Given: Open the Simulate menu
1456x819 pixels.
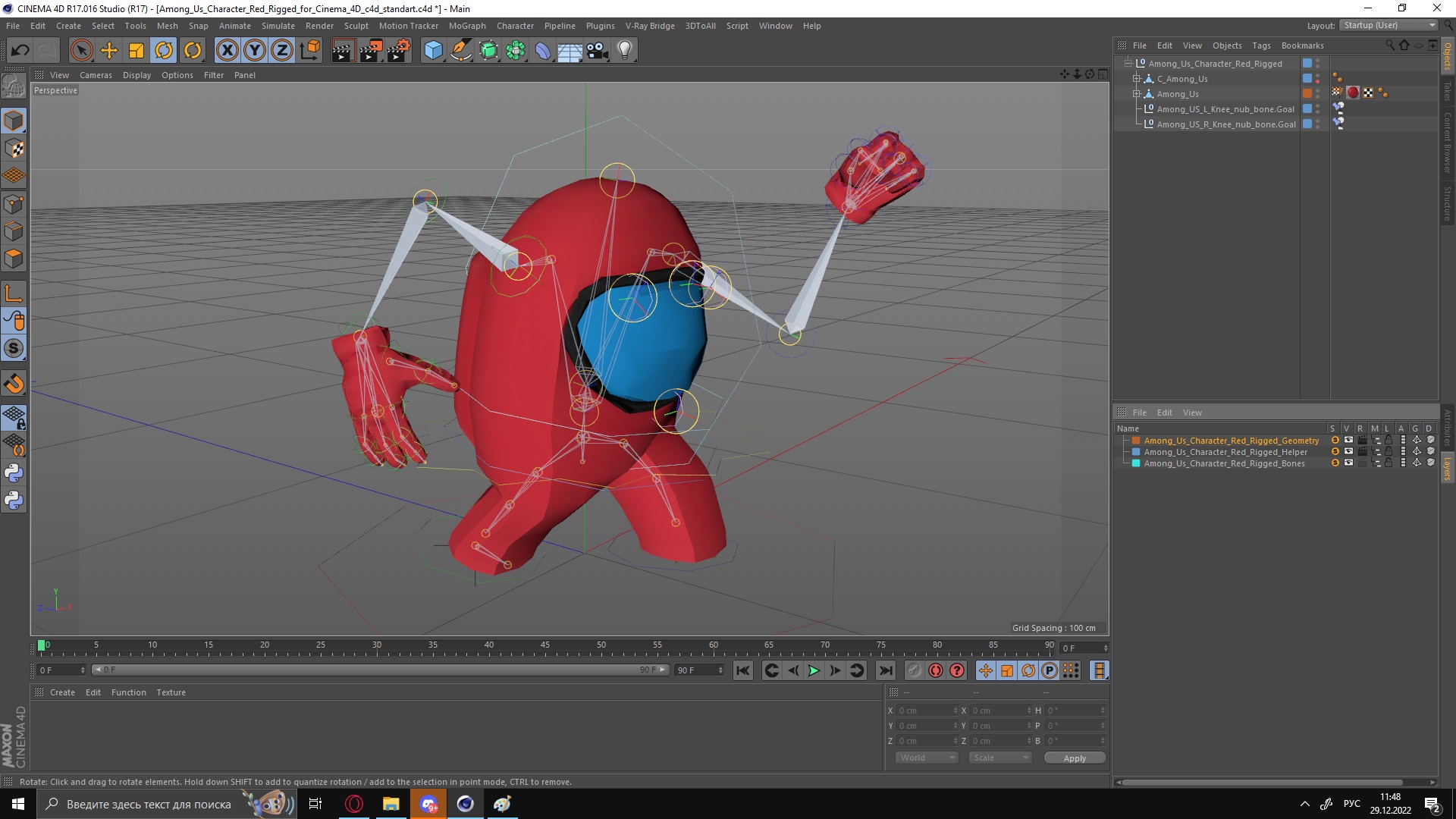Looking at the screenshot, I should click(278, 26).
